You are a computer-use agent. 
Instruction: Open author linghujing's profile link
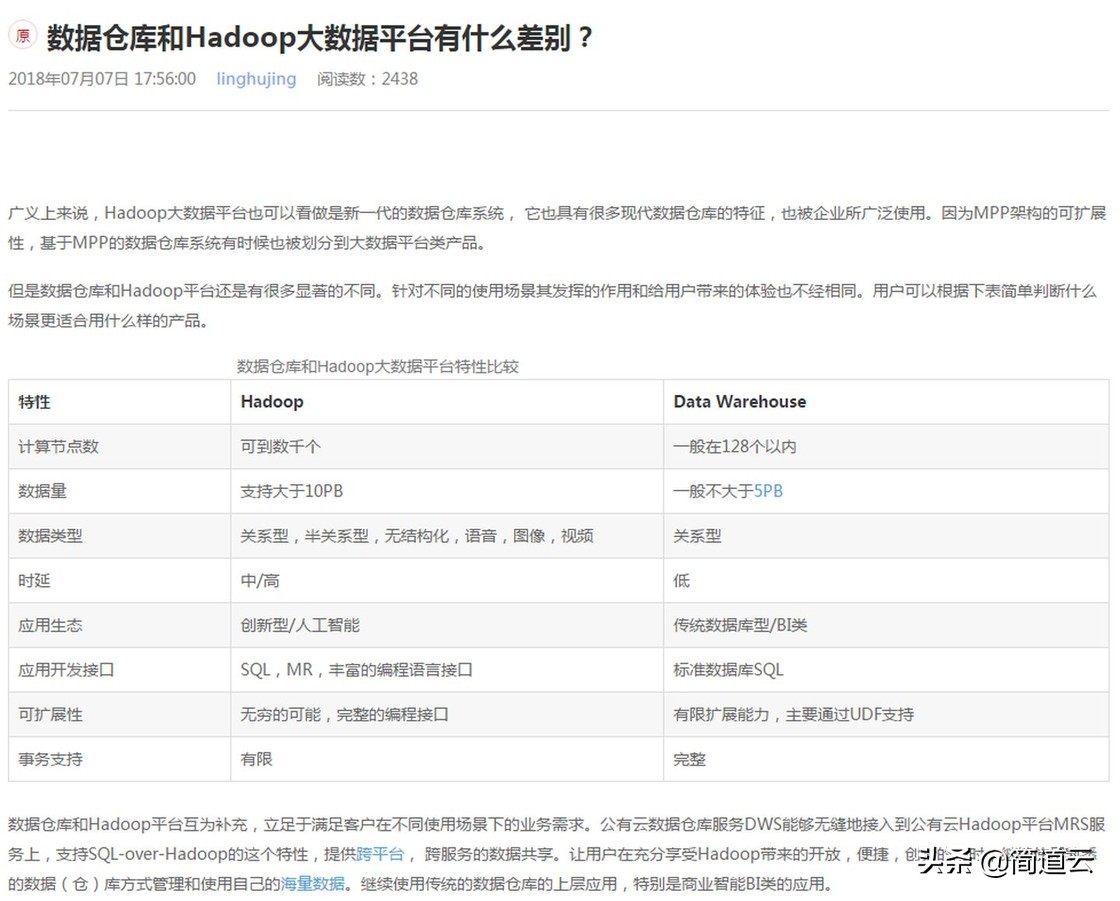256,79
